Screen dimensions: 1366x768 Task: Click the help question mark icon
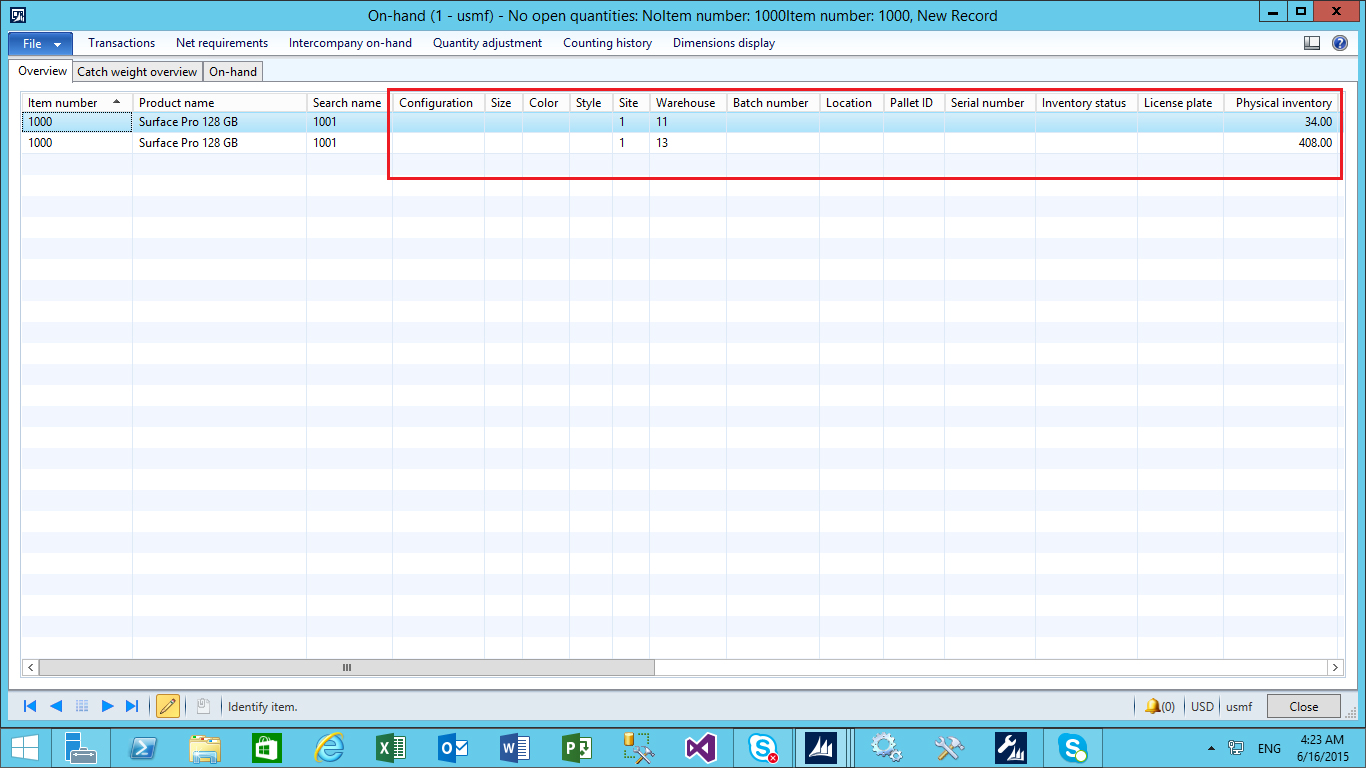[x=1340, y=43]
